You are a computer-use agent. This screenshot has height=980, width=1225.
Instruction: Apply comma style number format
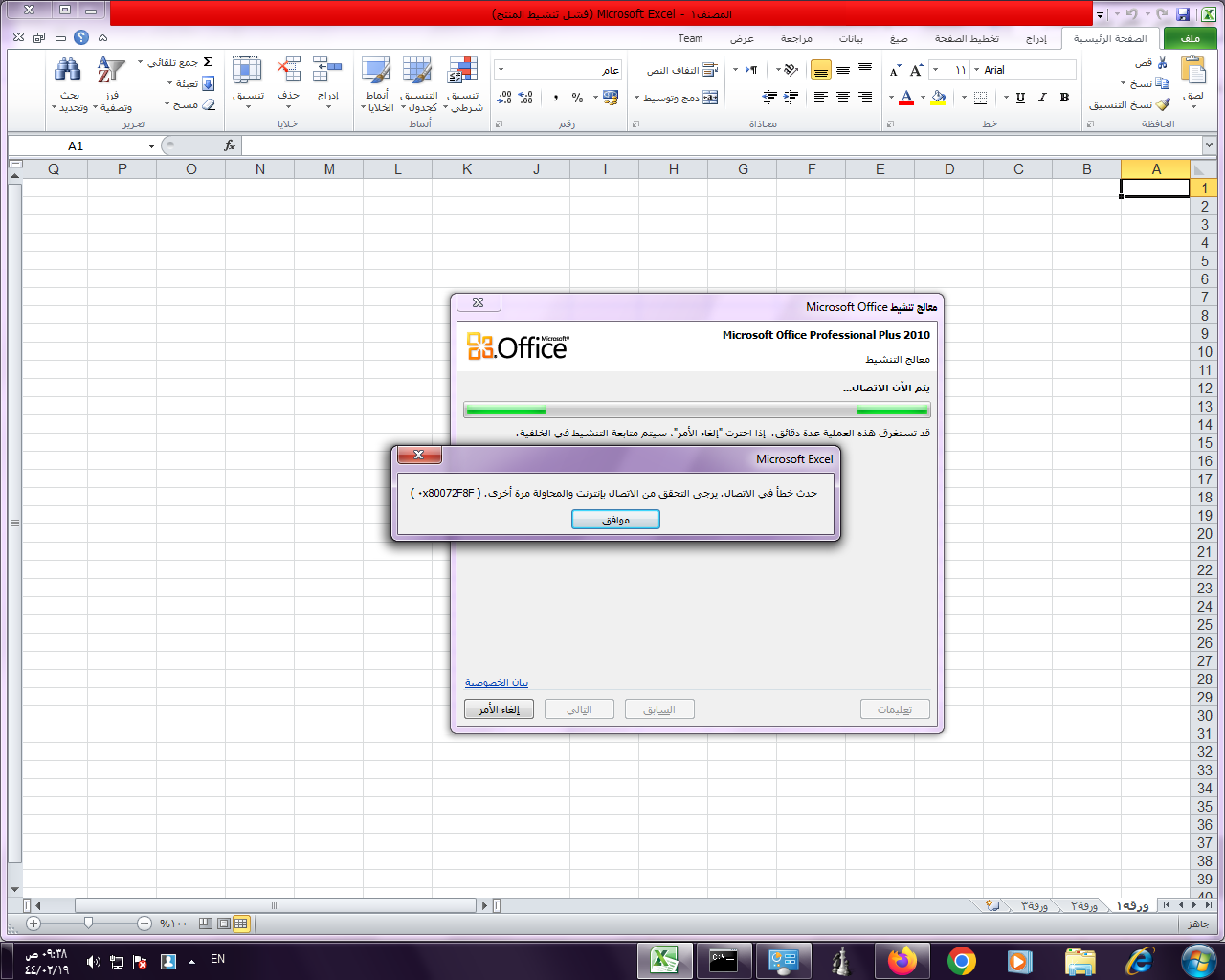pyautogui.click(x=555, y=98)
